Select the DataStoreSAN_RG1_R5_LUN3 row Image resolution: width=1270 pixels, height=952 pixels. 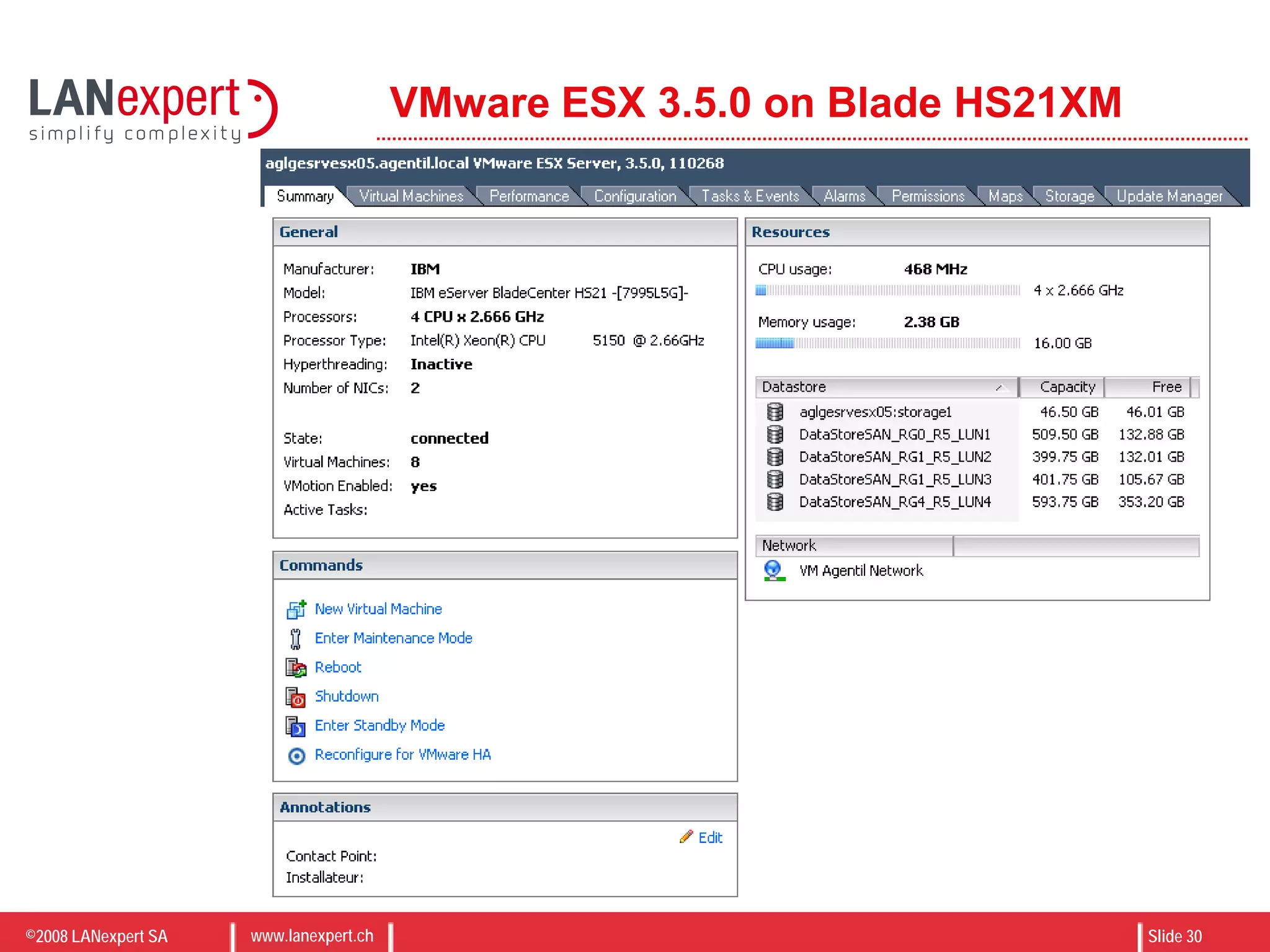977,479
